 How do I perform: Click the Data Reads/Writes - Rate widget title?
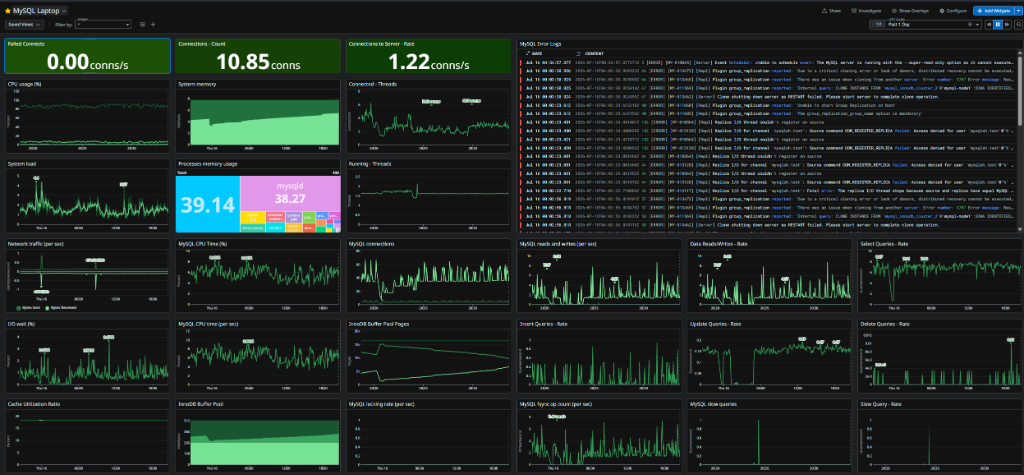pyautogui.click(x=718, y=244)
